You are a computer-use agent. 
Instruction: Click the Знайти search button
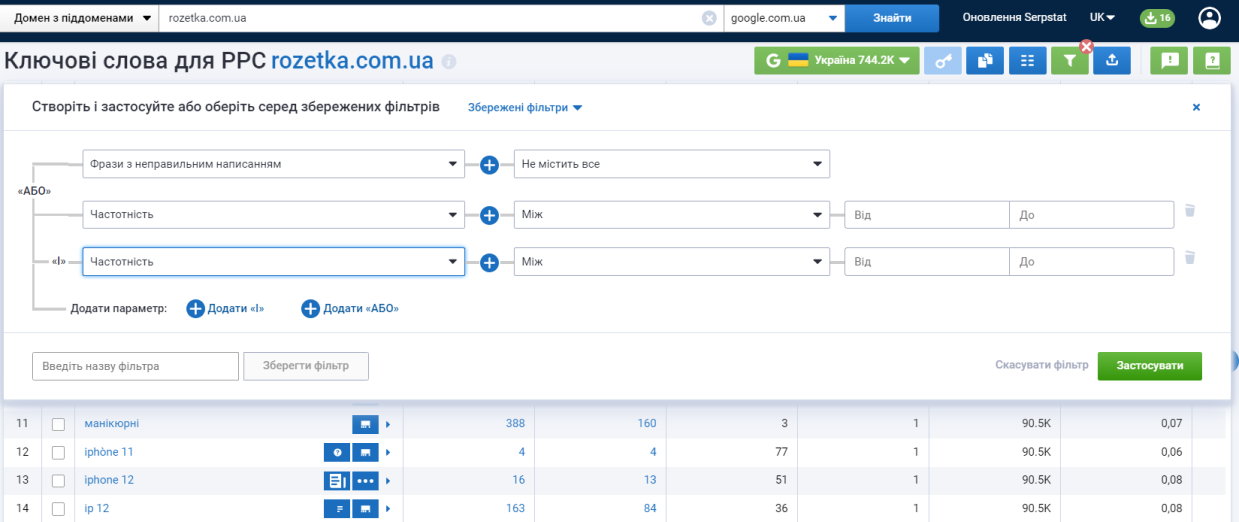tap(892, 18)
